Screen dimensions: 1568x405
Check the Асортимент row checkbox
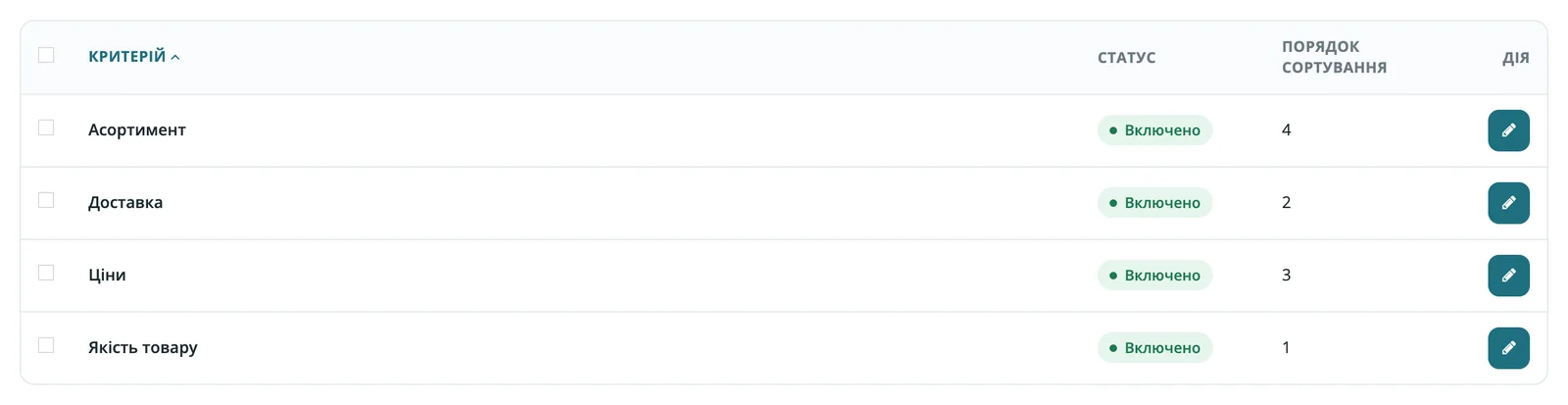46,127
